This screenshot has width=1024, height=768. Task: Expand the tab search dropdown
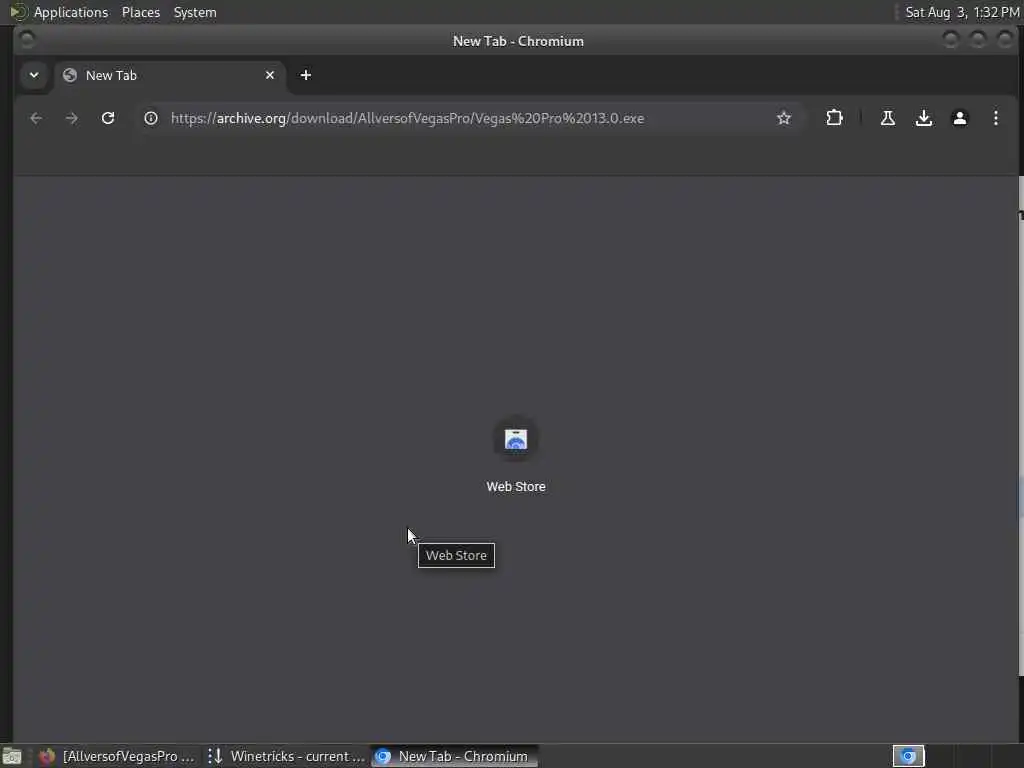pyautogui.click(x=34, y=75)
